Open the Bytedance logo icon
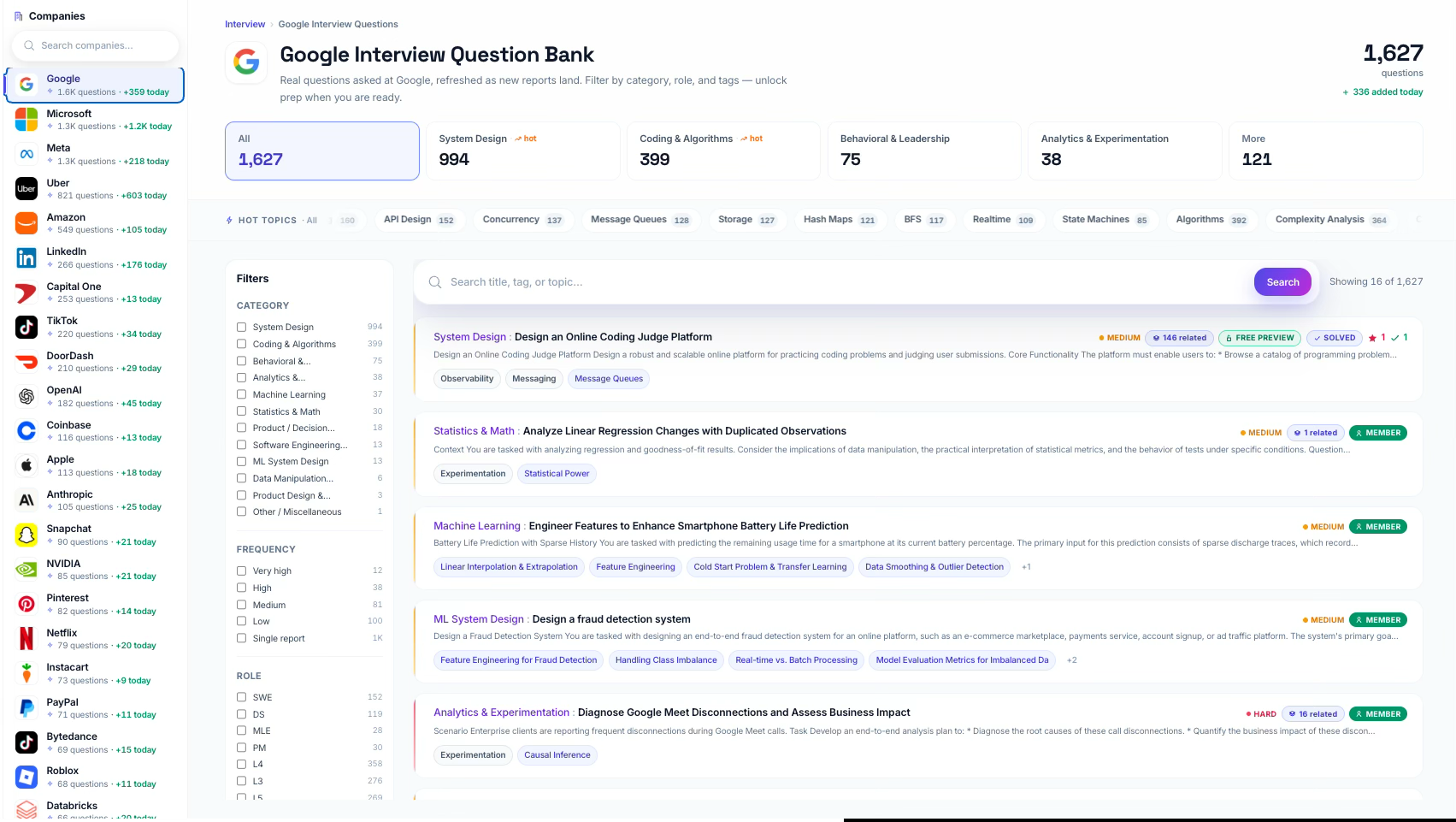The image size is (1456, 822). pyautogui.click(x=27, y=742)
